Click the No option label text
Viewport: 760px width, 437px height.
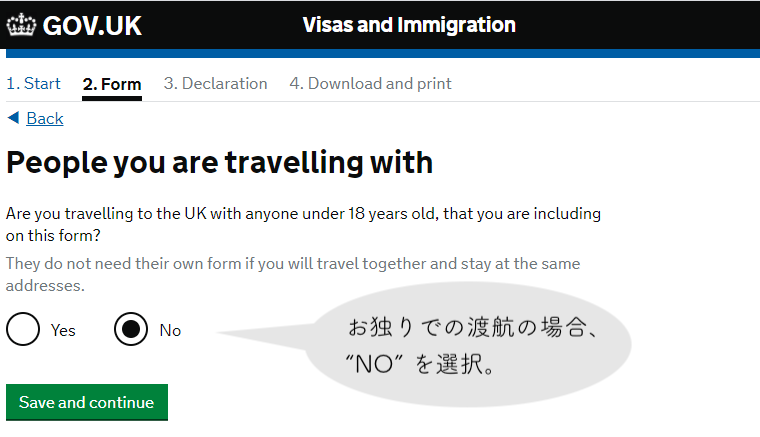point(170,330)
